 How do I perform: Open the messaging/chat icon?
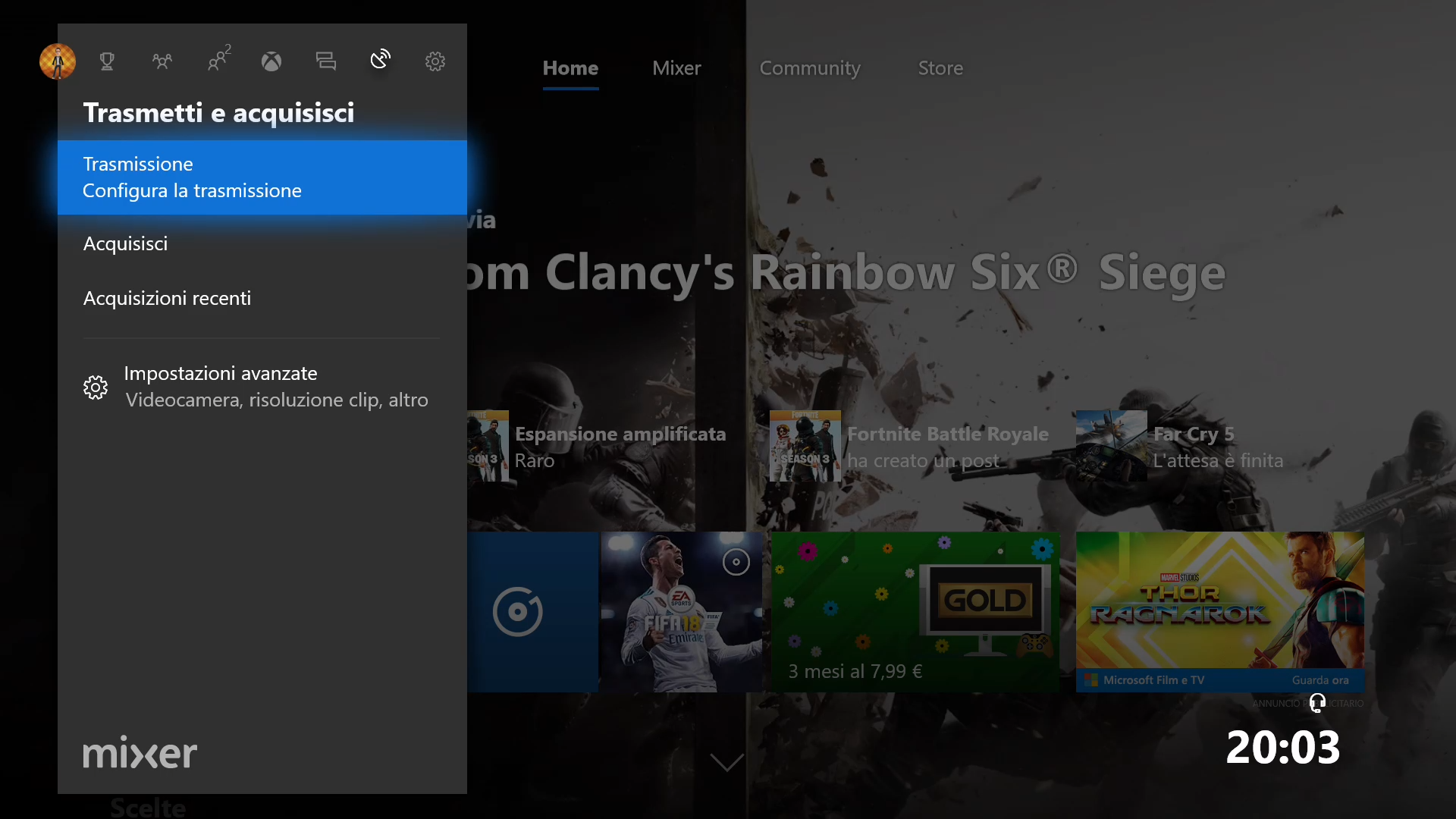tap(325, 61)
